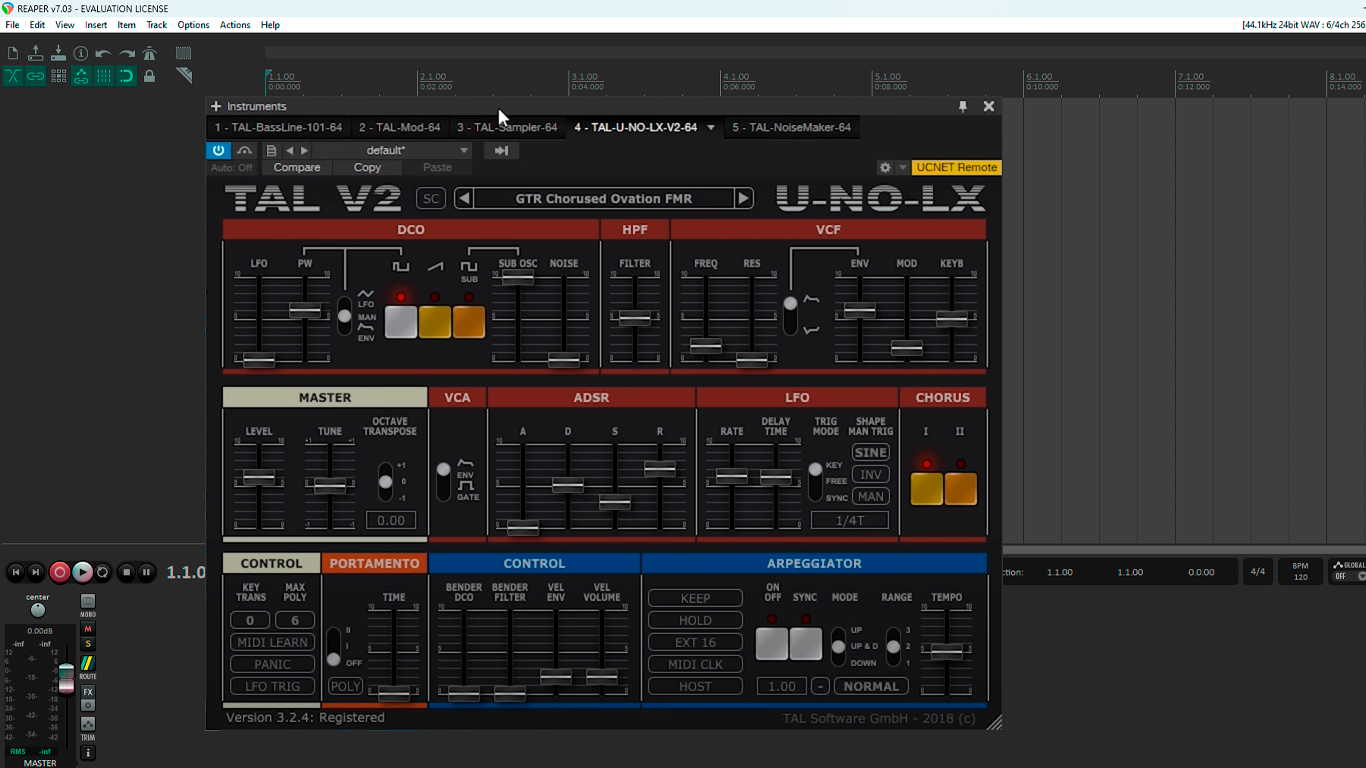
Task: Switch to 1 - TAL-BassLine-101-64 tab
Action: [x=278, y=127]
